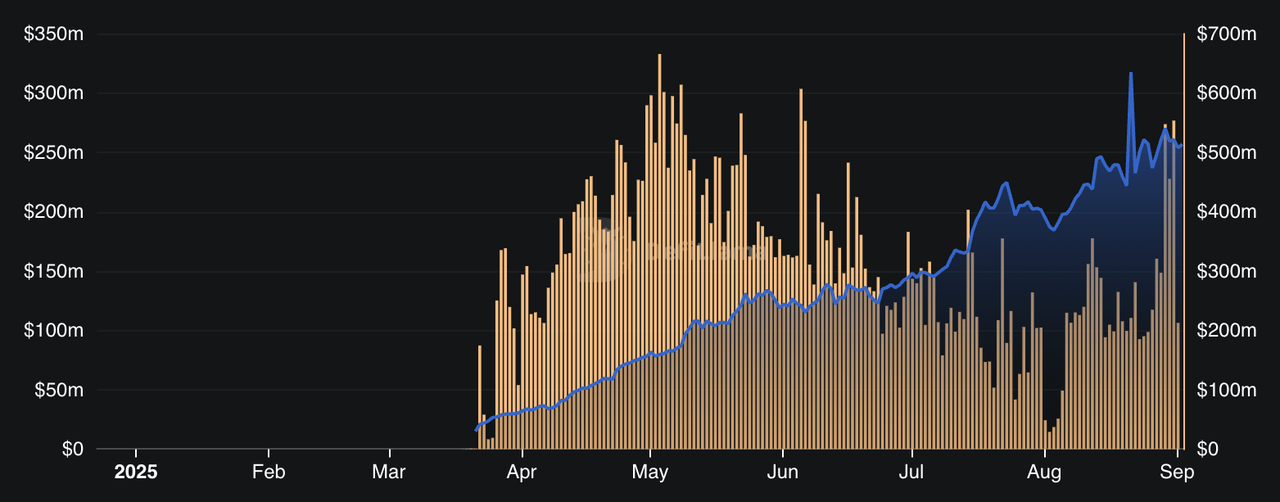Click the blue line's spike in late August
Image resolution: width=1280 pixels, height=502 pixels.
(1131, 75)
